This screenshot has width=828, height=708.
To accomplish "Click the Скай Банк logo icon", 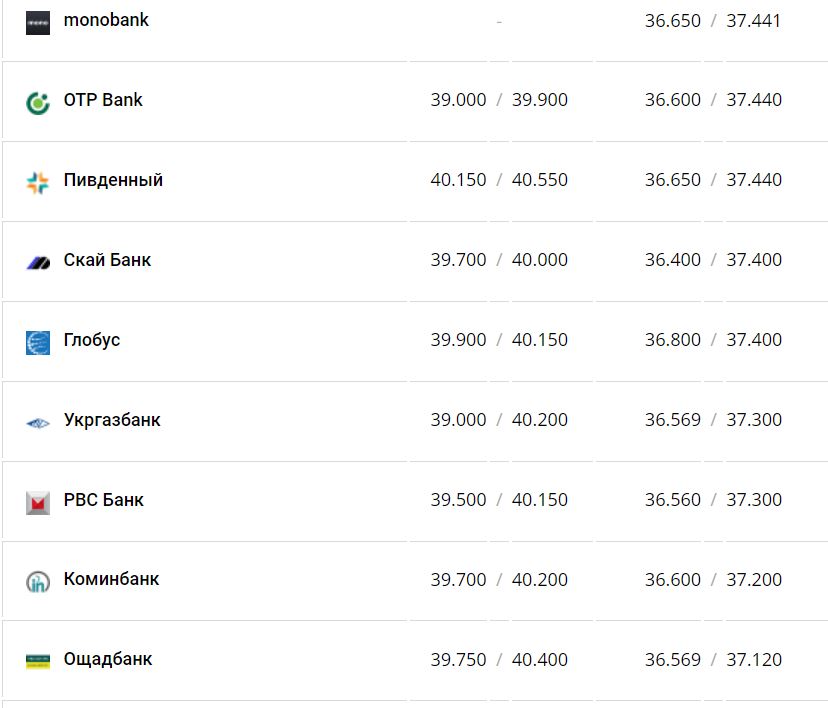I will [x=38, y=262].
